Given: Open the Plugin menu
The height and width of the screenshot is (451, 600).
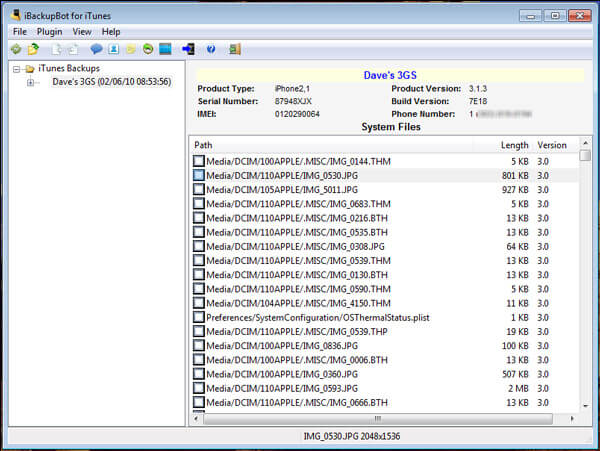Looking at the screenshot, I should click(x=49, y=32).
